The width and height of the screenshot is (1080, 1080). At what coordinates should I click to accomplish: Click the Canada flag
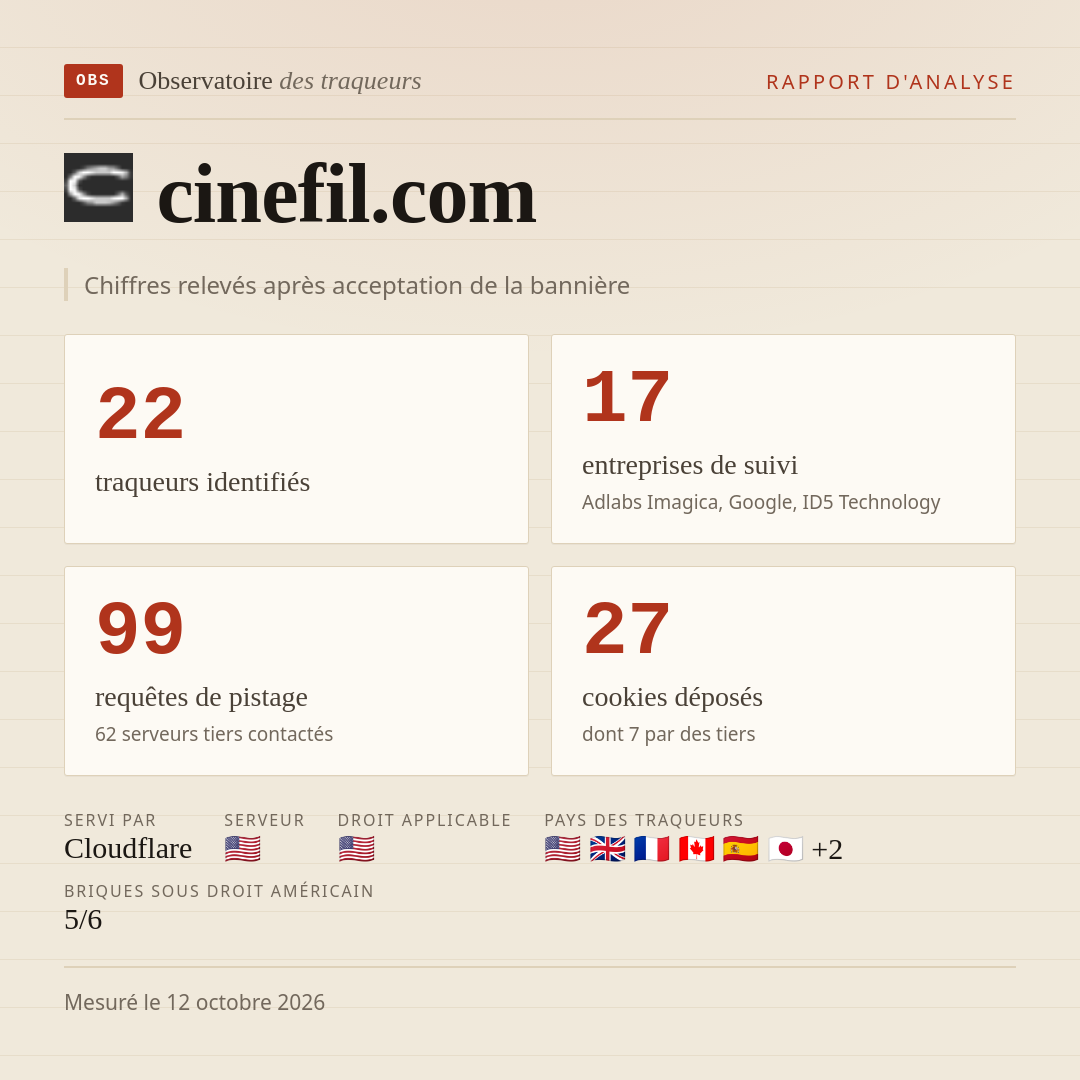coord(696,849)
